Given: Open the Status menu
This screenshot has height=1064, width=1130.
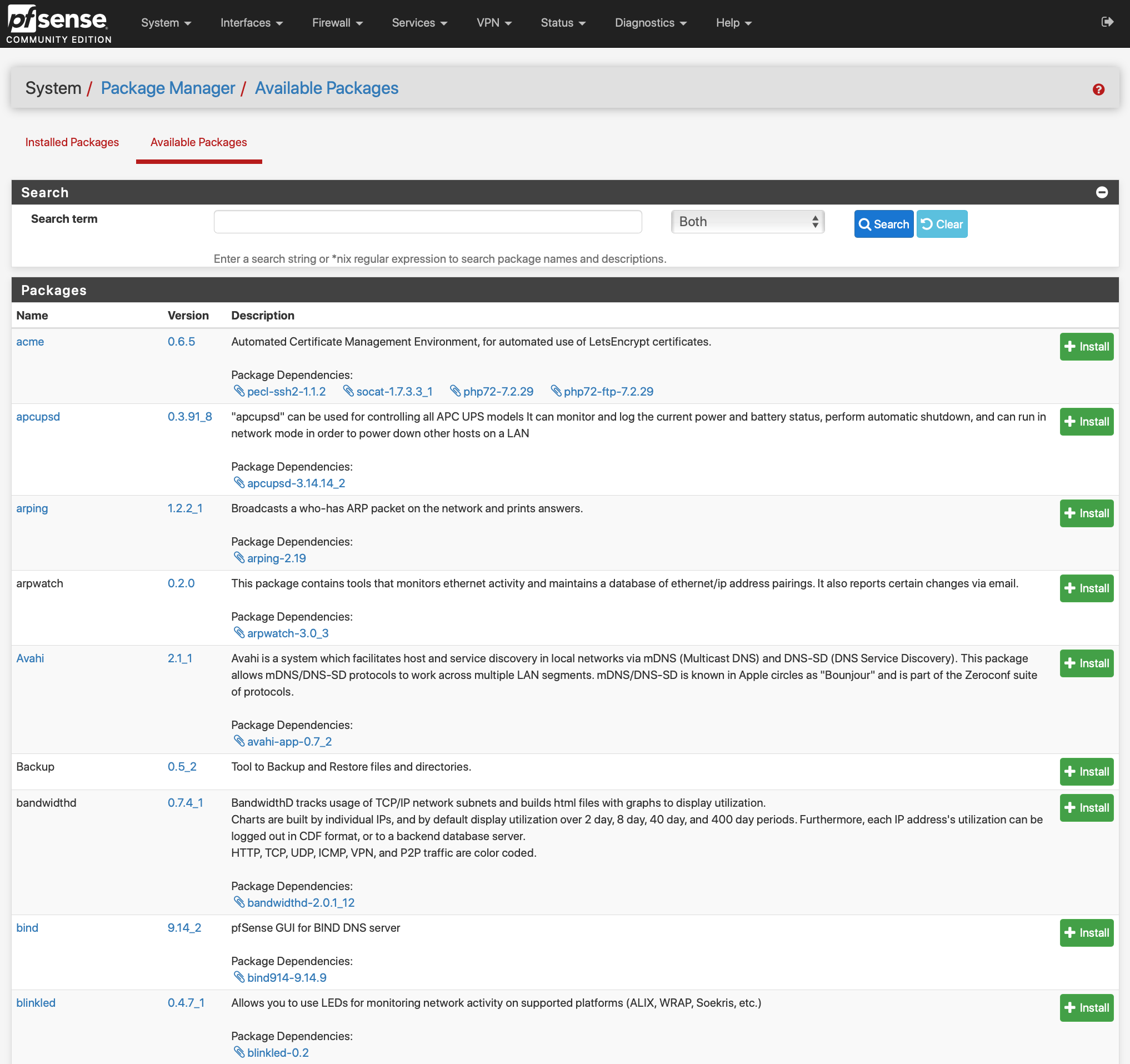Looking at the screenshot, I should (563, 23).
